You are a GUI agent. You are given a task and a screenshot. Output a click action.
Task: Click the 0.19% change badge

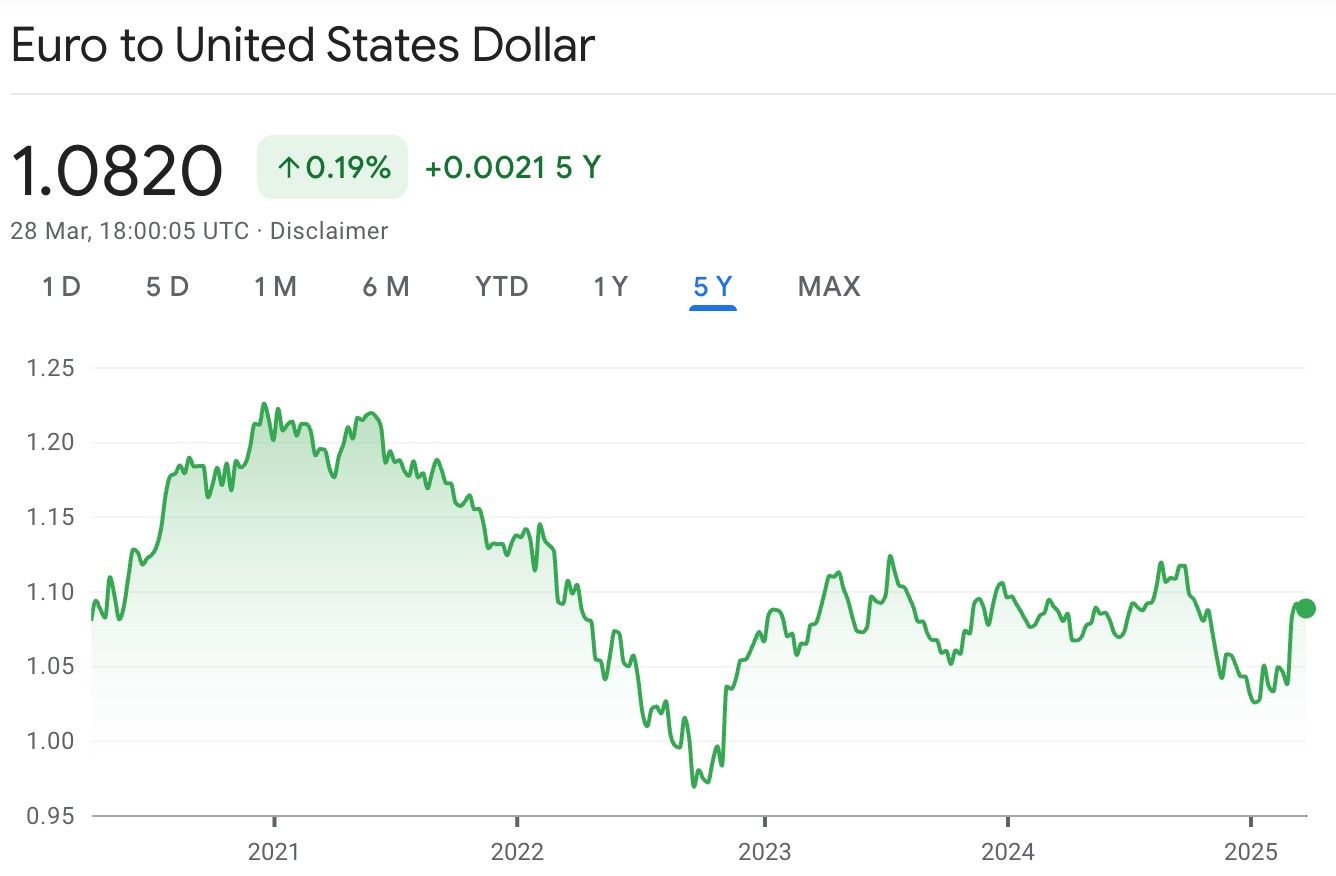pos(333,167)
